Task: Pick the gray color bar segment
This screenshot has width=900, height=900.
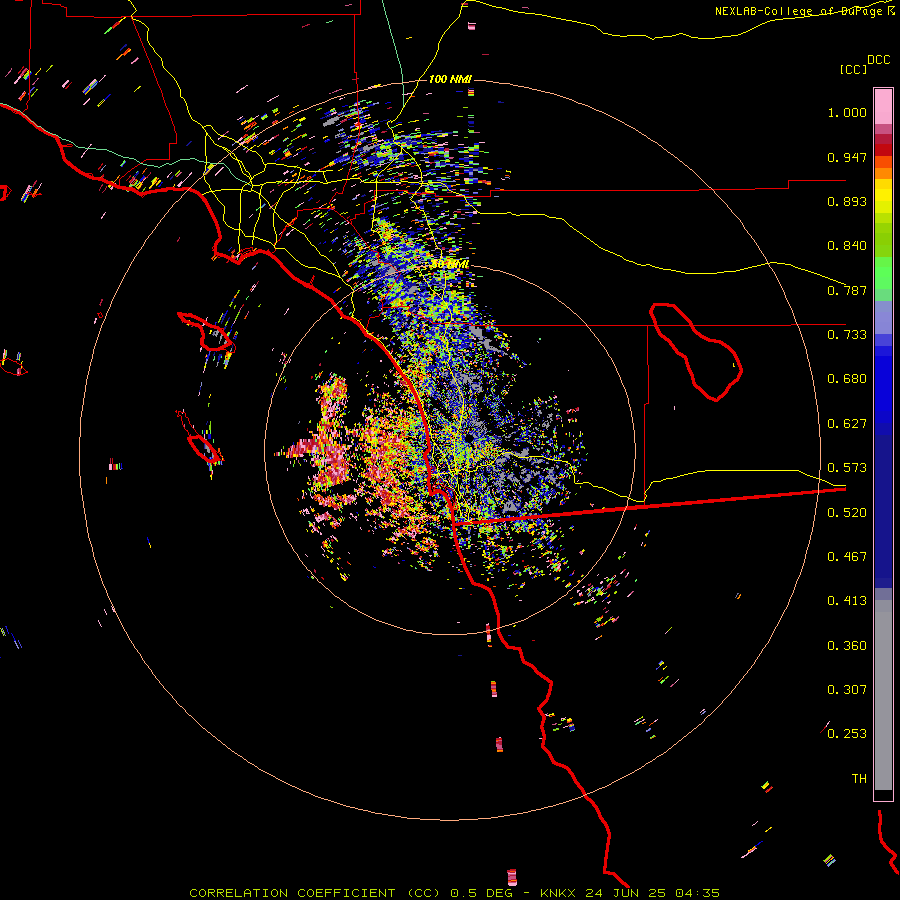Action: tap(883, 695)
